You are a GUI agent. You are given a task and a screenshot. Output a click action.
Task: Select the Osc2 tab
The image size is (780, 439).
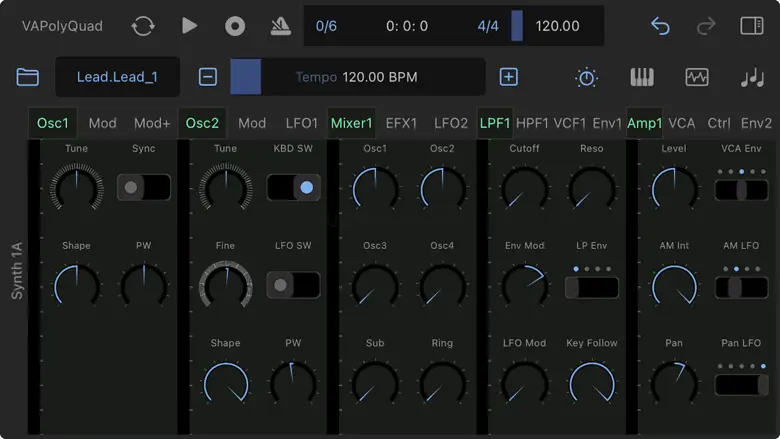click(202, 123)
